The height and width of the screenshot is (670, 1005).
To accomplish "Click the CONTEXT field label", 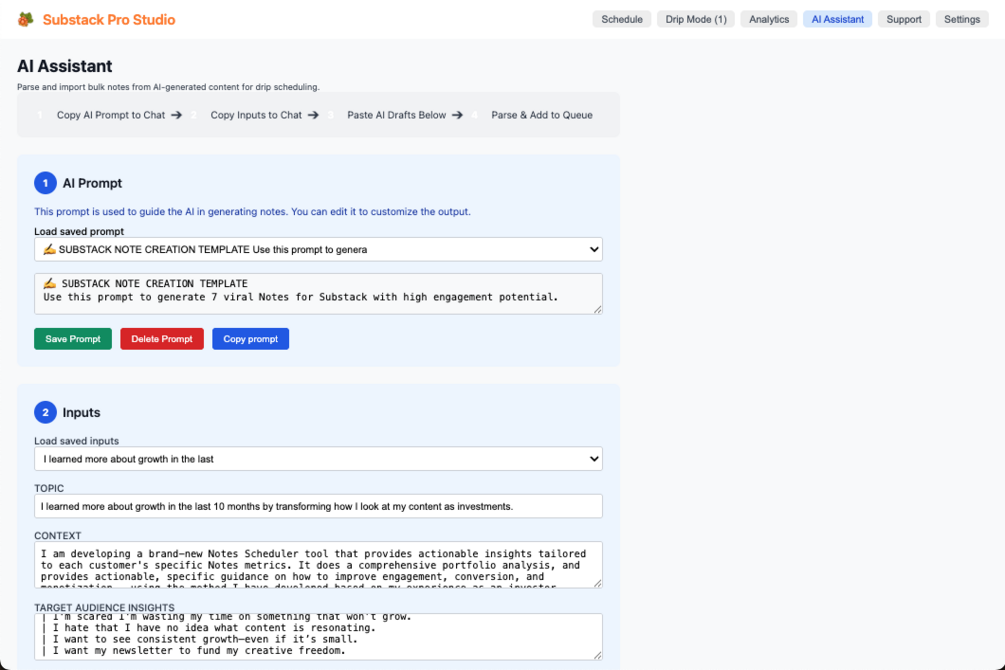I will pos(58,536).
